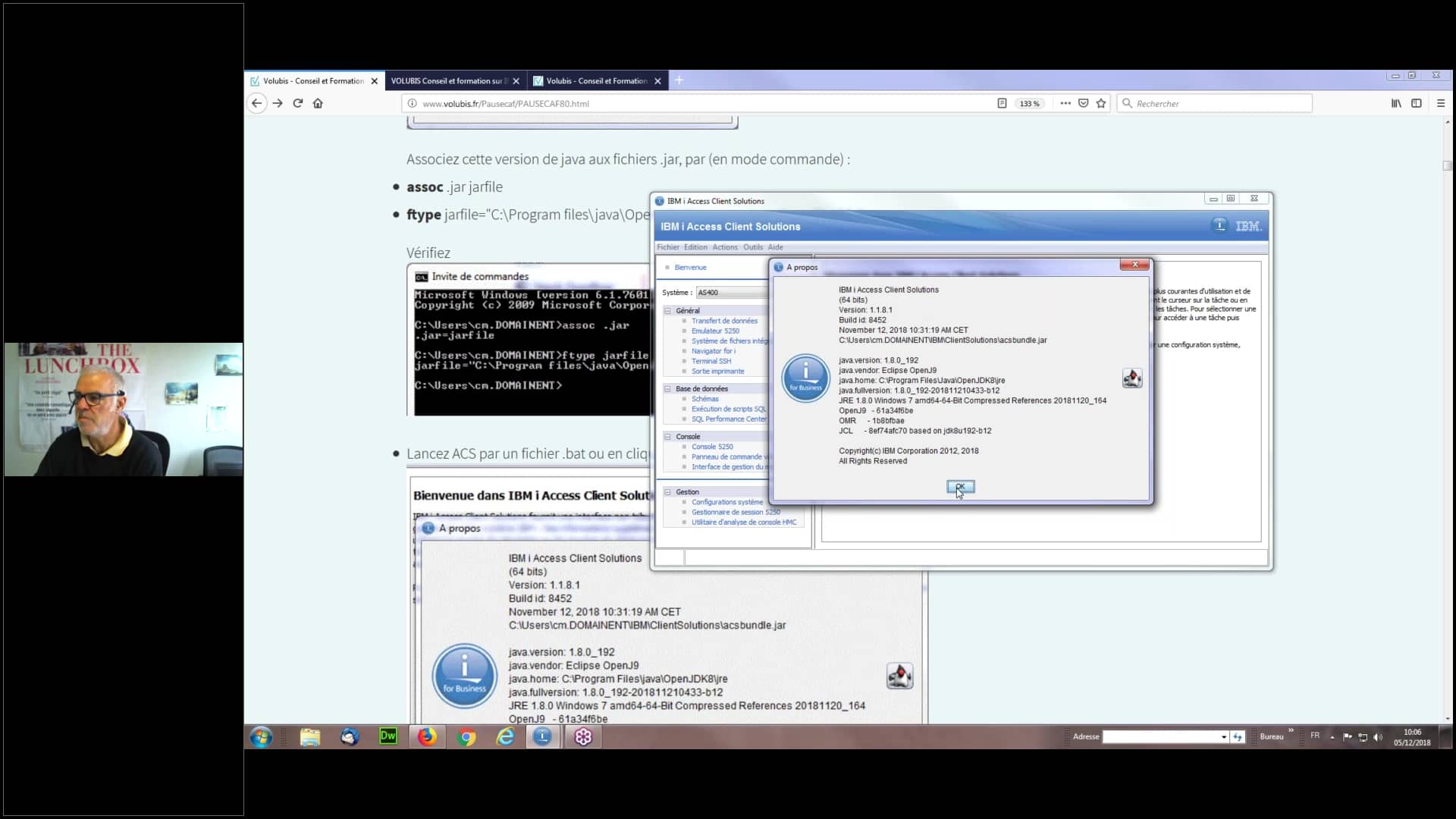Image resolution: width=1456 pixels, height=819 pixels.
Task: Open Firefox hamburger menu
Action: [1441, 103]
